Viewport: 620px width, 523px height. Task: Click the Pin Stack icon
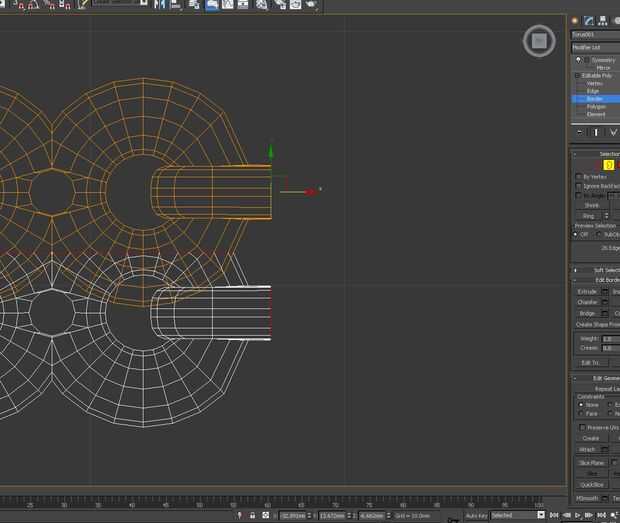[x=579, y=132]
